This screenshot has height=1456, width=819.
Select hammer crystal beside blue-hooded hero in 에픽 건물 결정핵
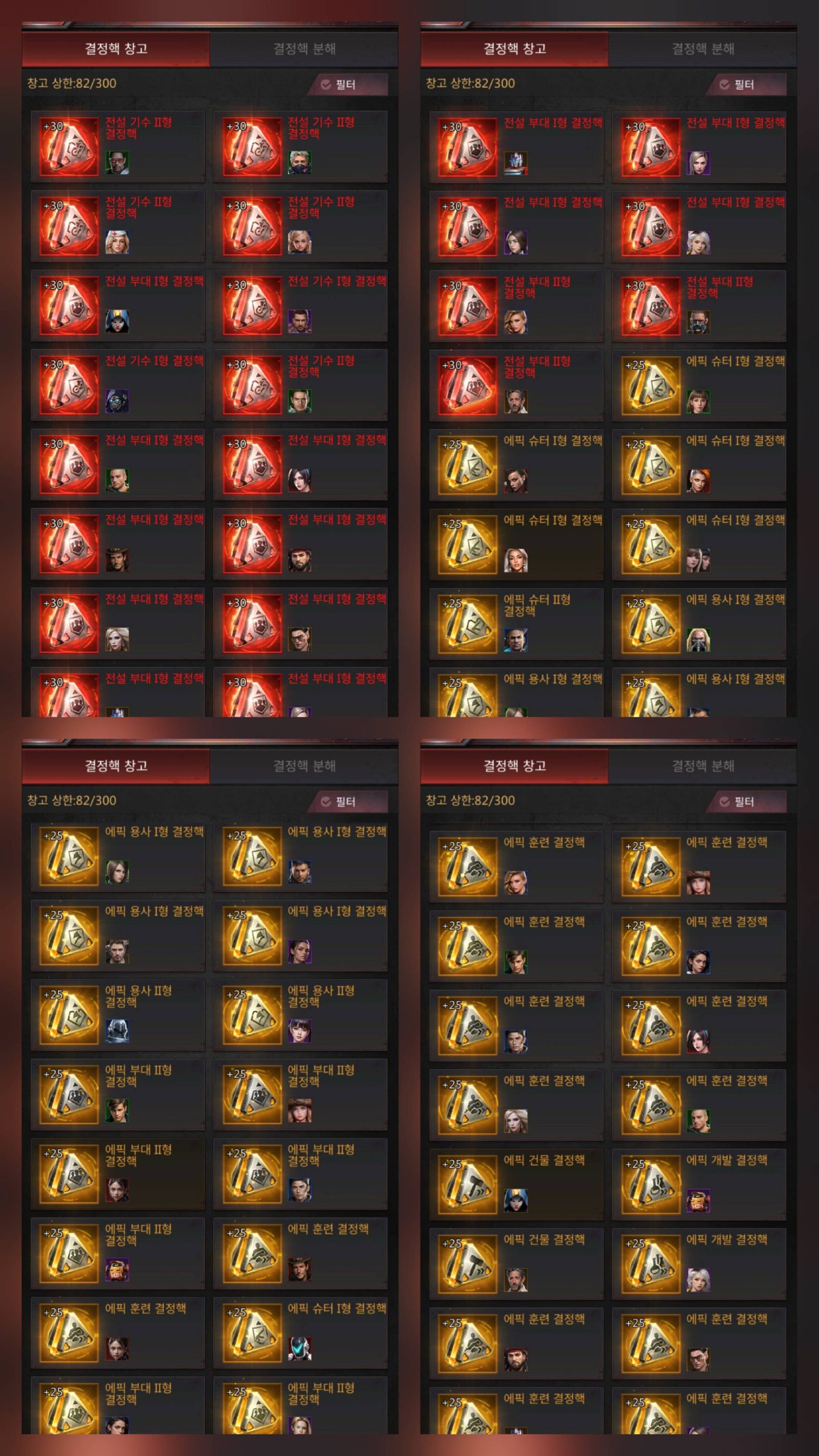click(468, 1184)
